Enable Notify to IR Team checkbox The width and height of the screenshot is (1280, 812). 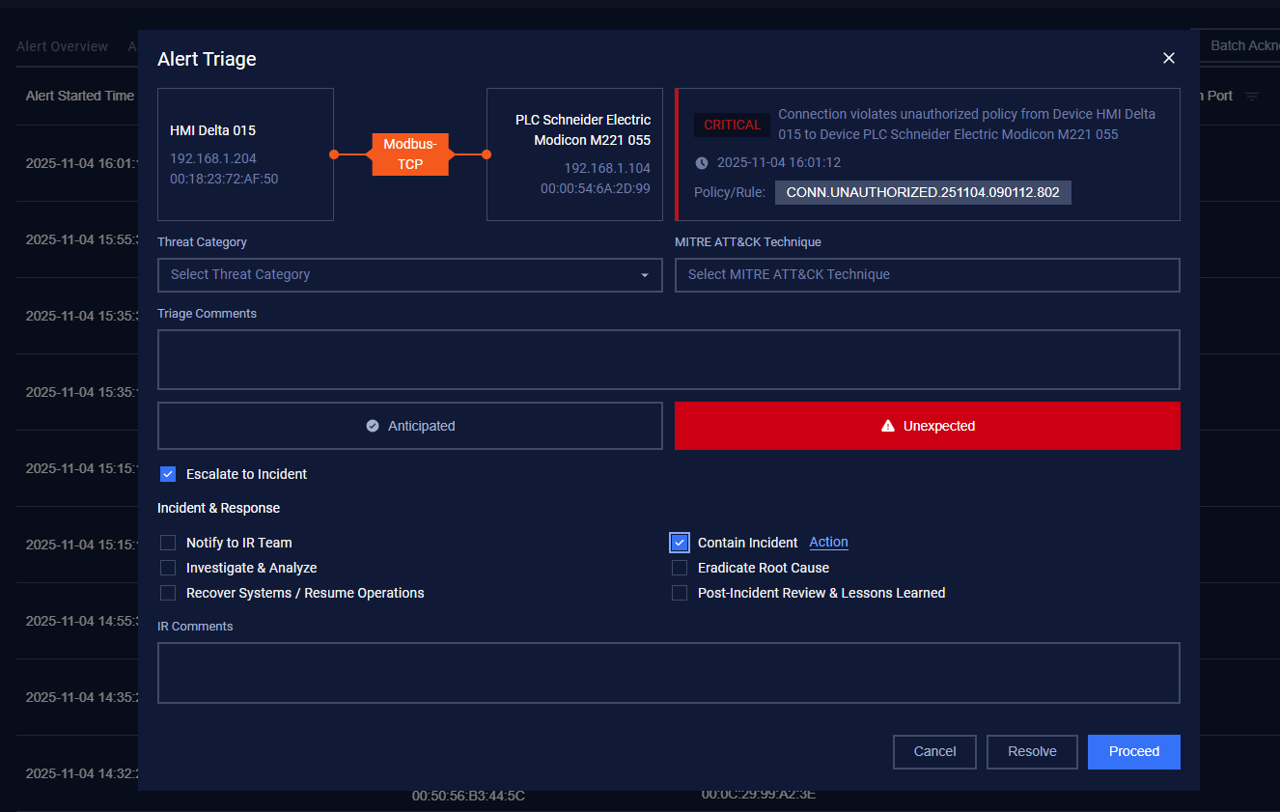168,543
